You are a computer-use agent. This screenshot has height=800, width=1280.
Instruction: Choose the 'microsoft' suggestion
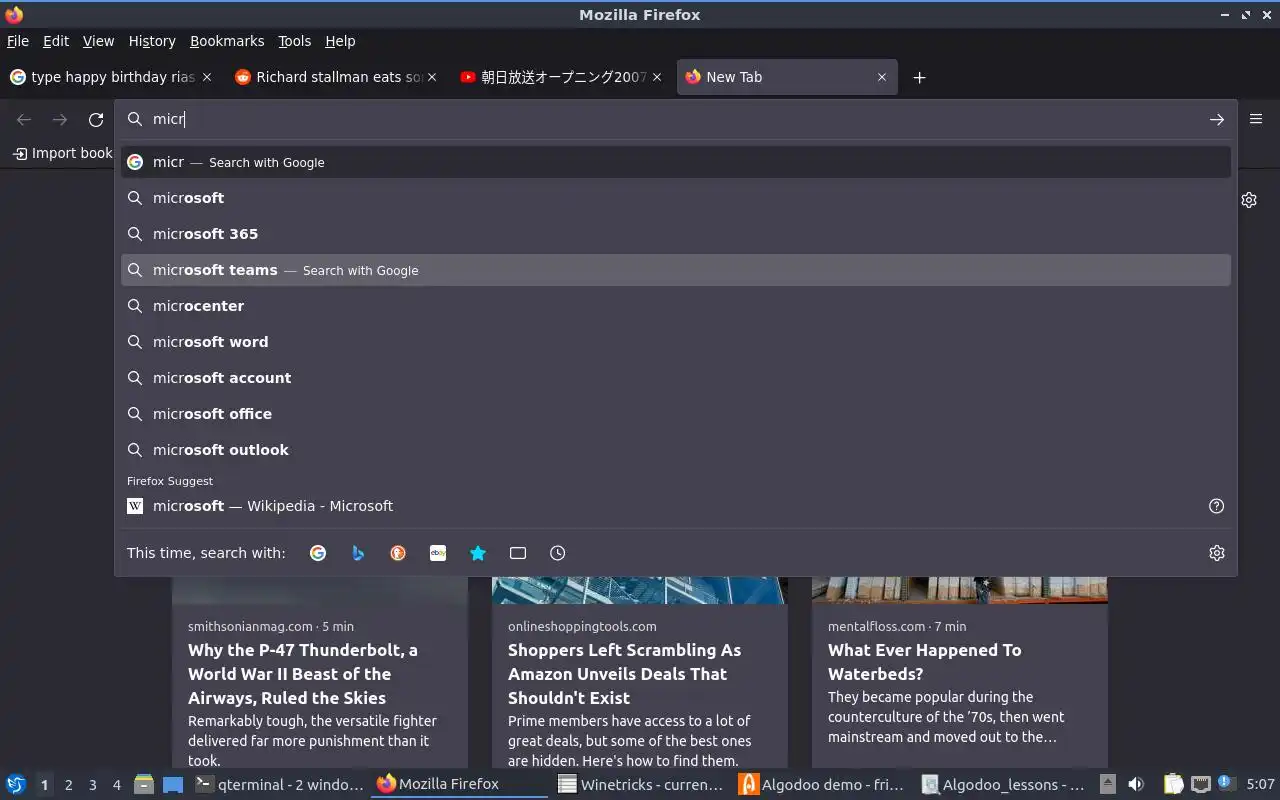point(676,198)
